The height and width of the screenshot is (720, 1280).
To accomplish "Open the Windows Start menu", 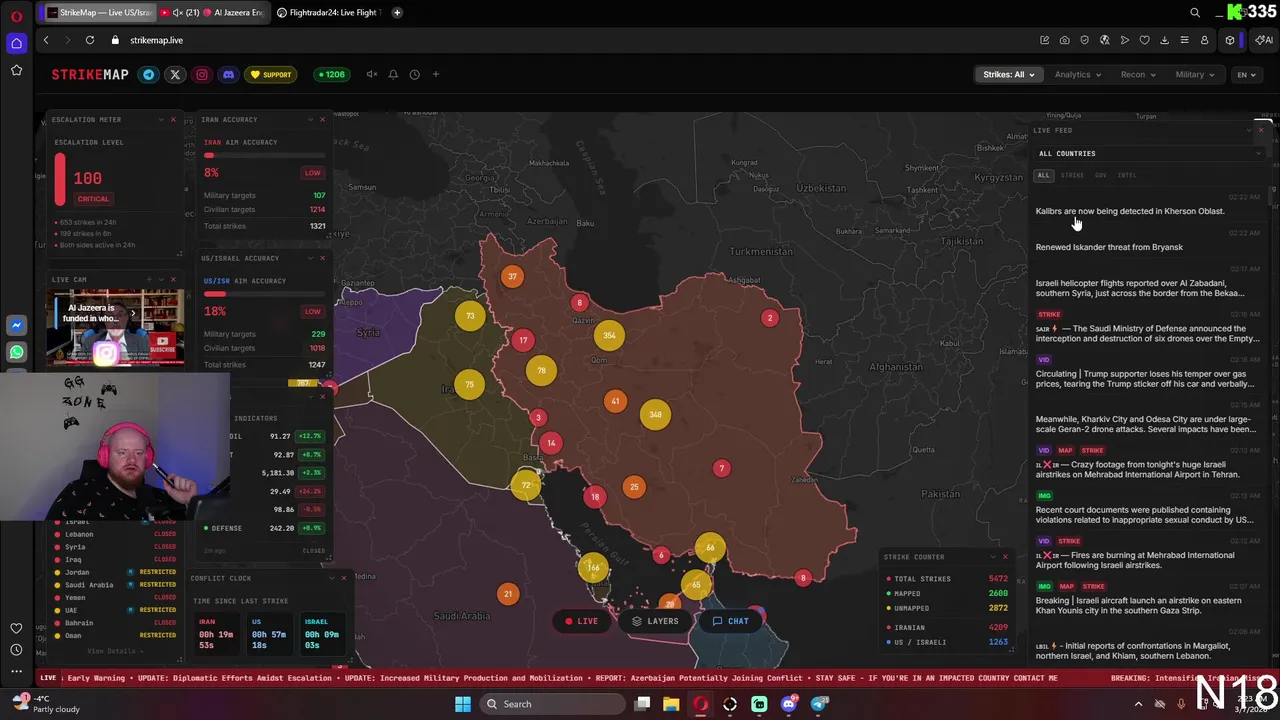I will 463,704.
